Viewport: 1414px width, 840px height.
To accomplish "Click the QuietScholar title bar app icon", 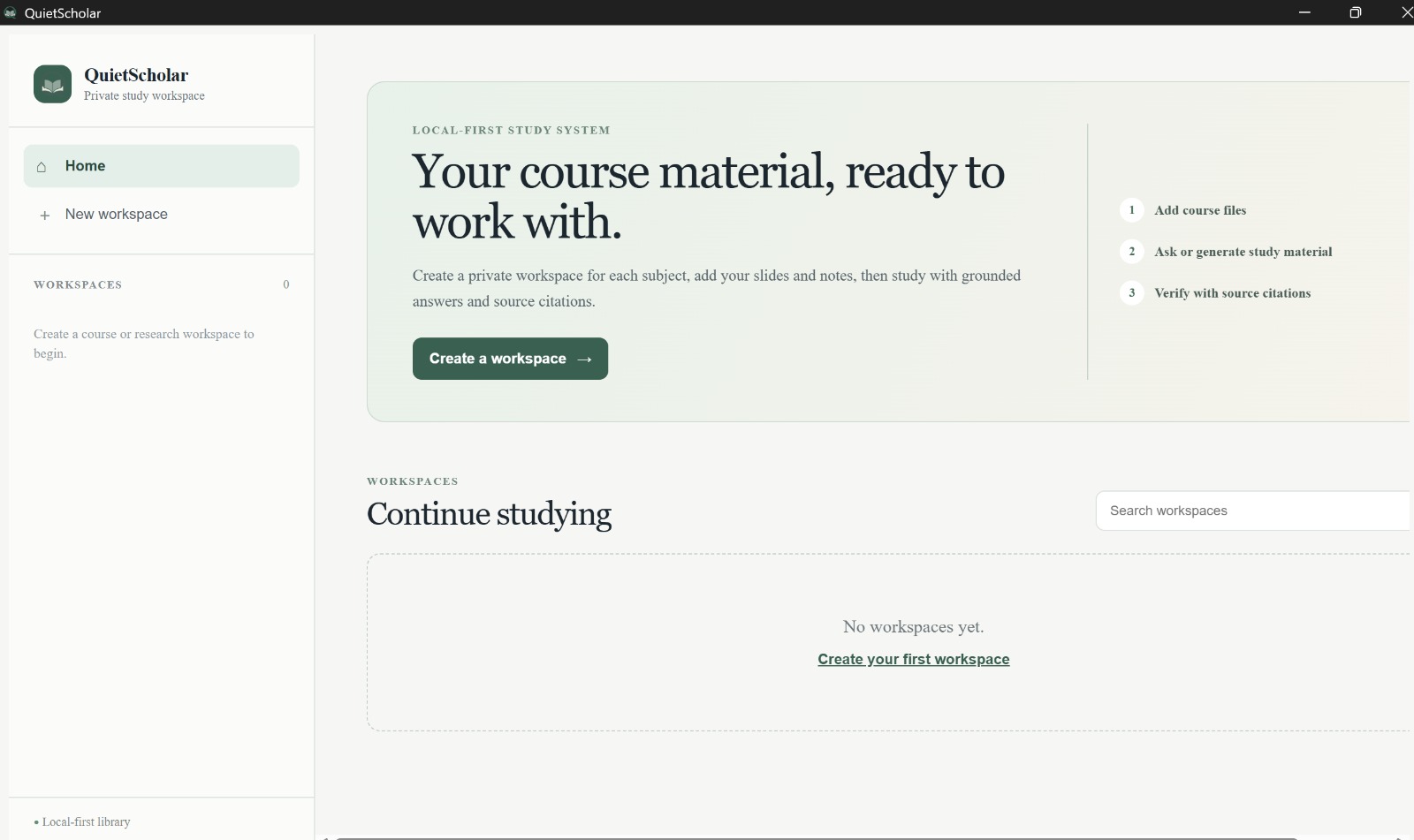I will (x=11, y=12).
